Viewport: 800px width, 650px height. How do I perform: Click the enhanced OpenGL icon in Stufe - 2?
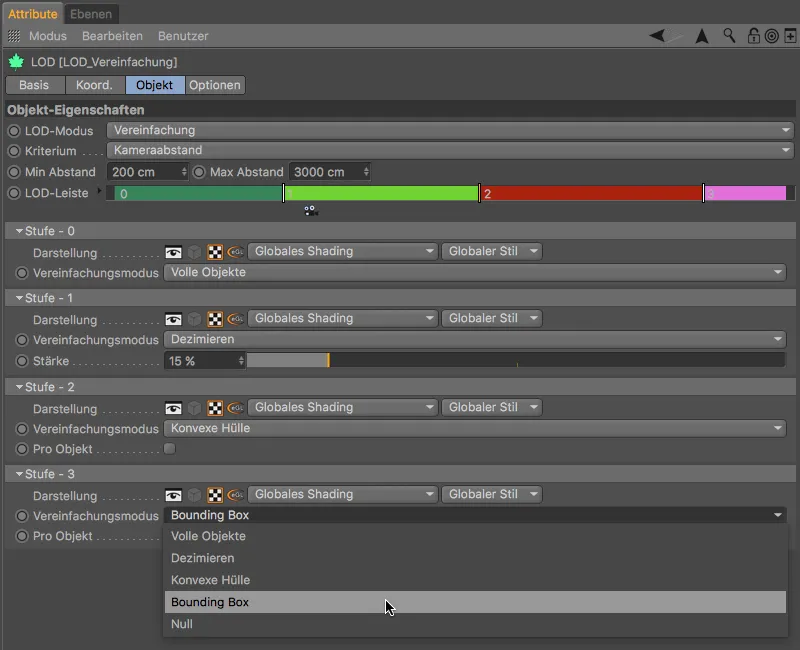[235, 407]
